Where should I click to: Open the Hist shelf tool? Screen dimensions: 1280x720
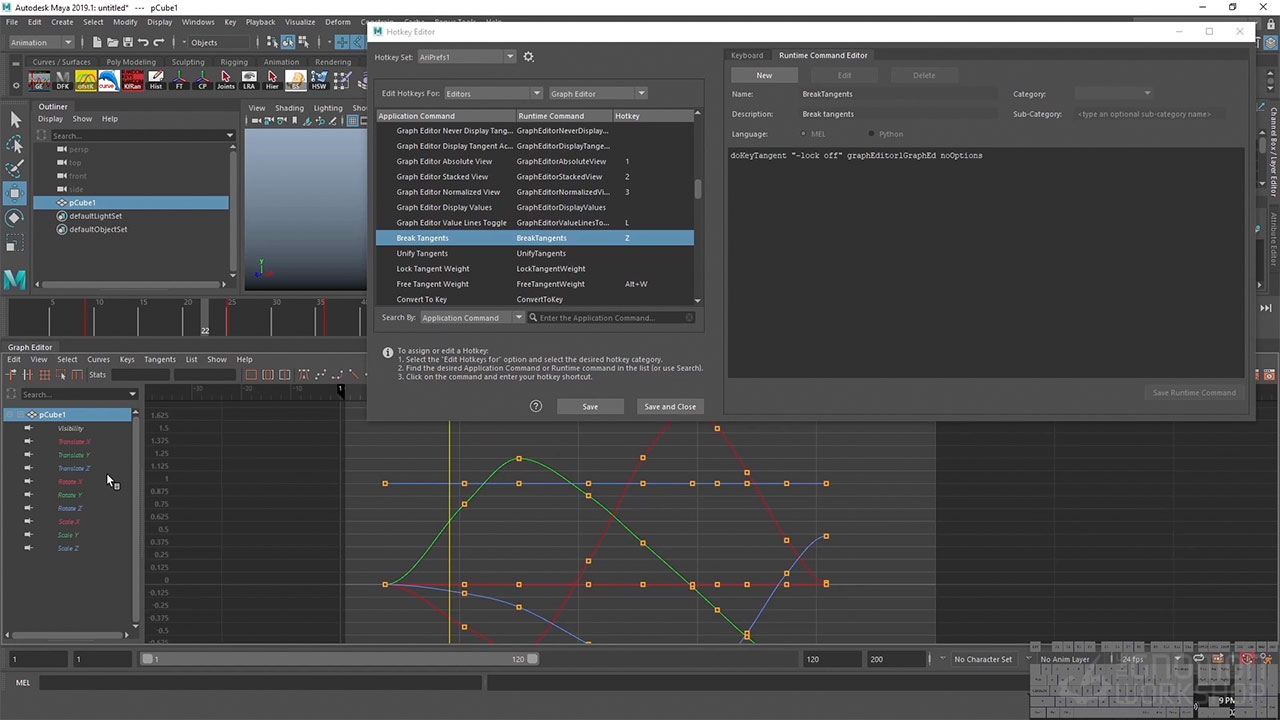click(156, 80)
